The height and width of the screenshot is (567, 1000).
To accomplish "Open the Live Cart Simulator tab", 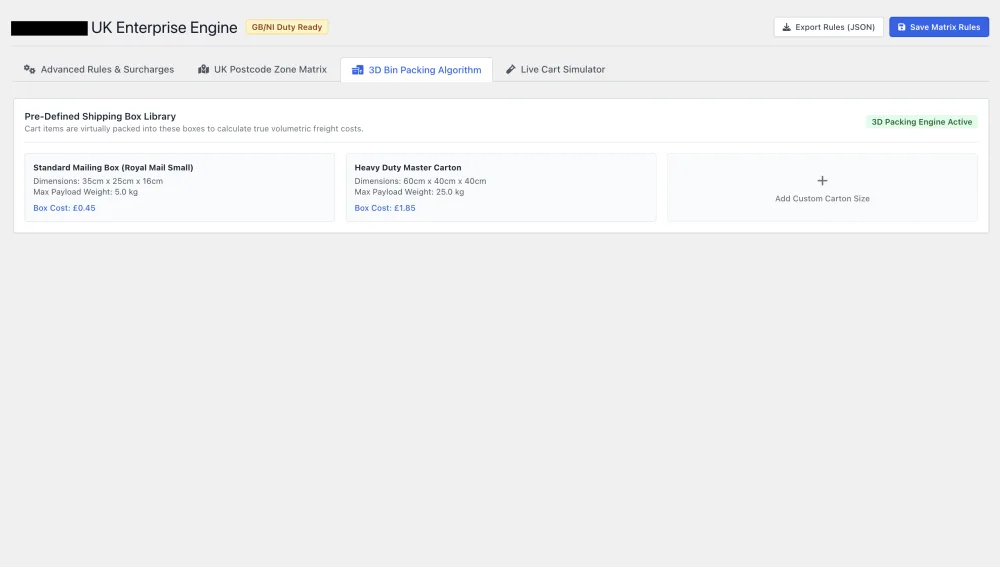I will point(555,70).
